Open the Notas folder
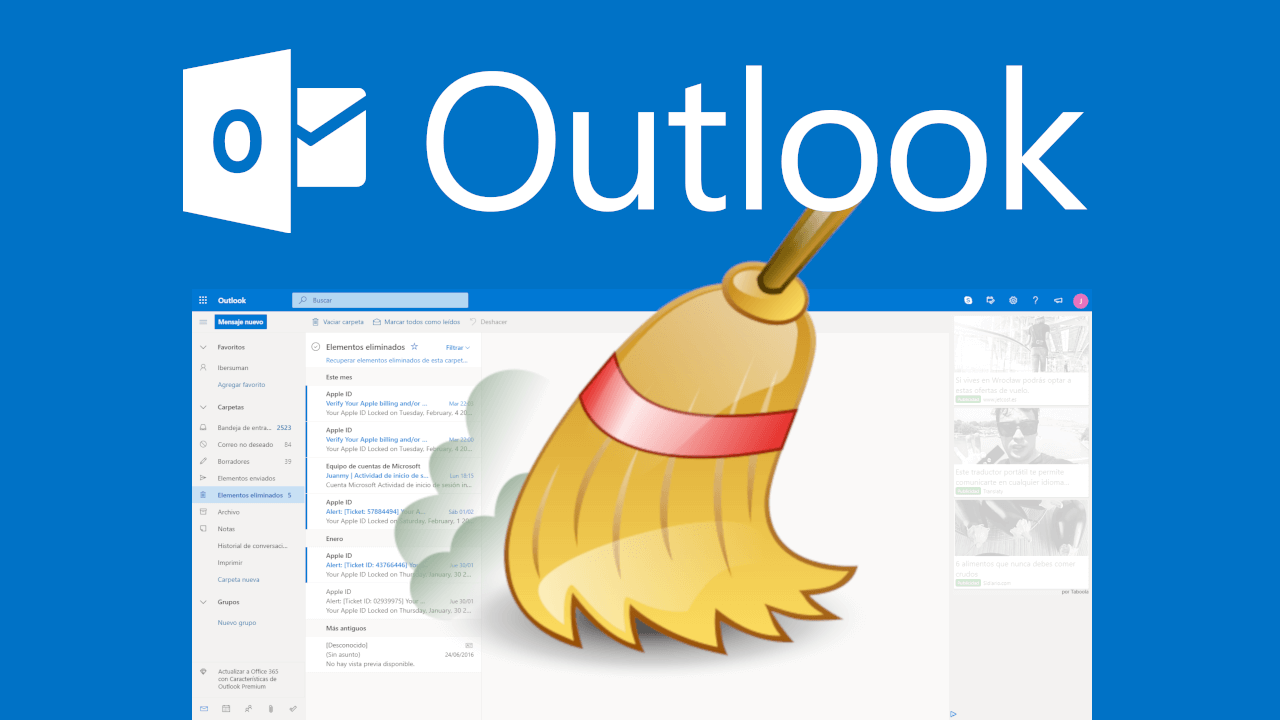 click(x=249, y=528)
